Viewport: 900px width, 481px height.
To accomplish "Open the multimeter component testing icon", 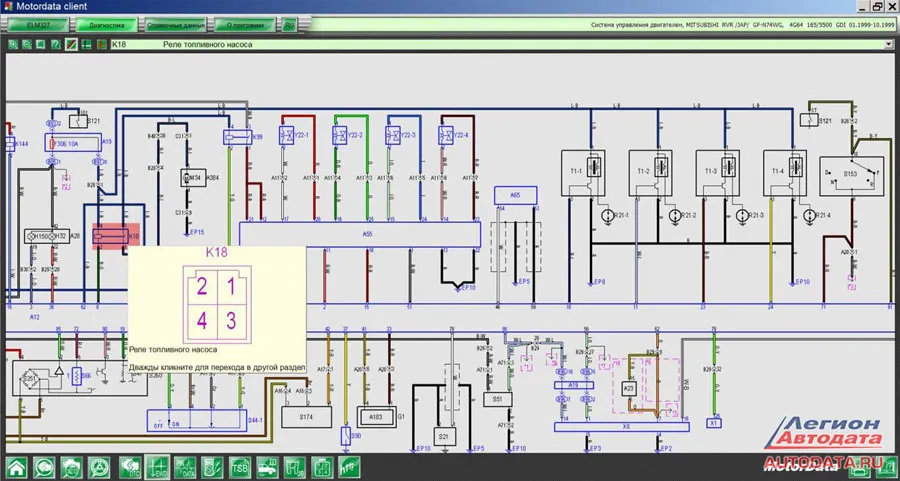I will (x=212, y=468).
